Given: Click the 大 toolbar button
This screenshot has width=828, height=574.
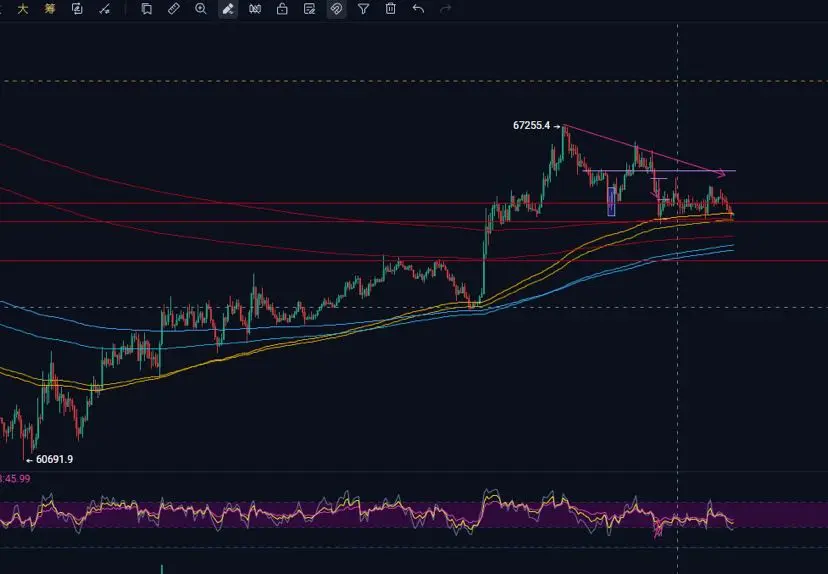Looking at the screenshot, I should (x=23, y=8).
